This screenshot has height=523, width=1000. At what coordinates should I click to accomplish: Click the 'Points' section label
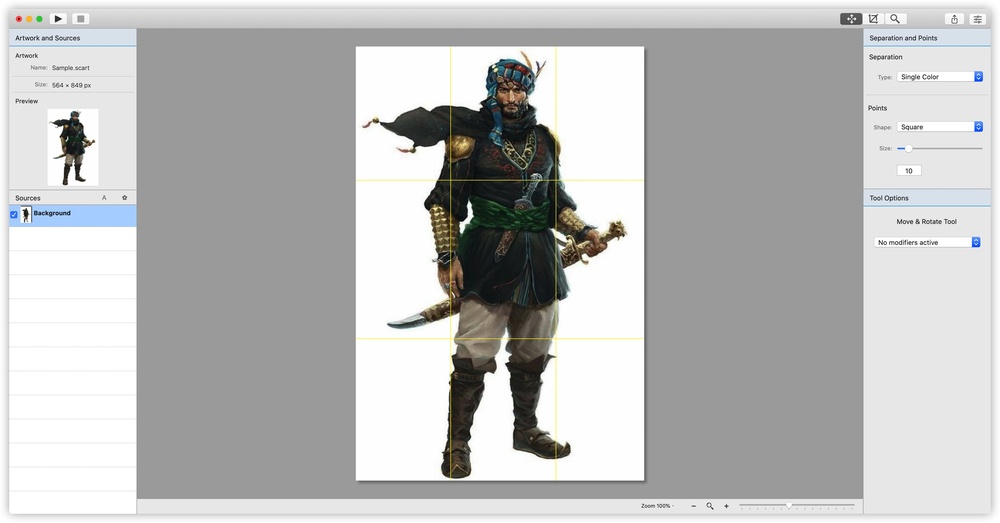878,108
